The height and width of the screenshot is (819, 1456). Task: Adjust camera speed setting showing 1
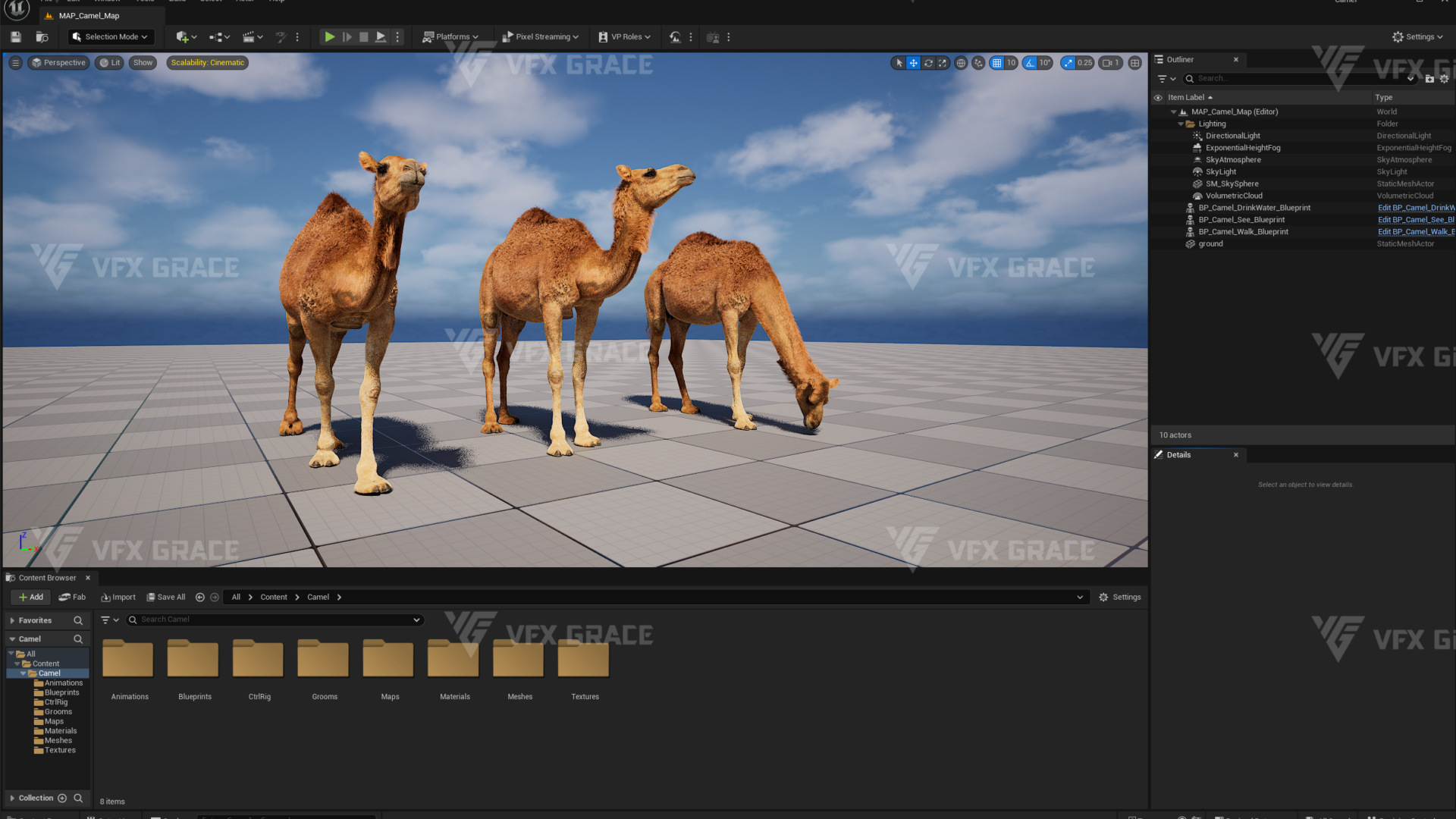click(x=1111, y=63)
